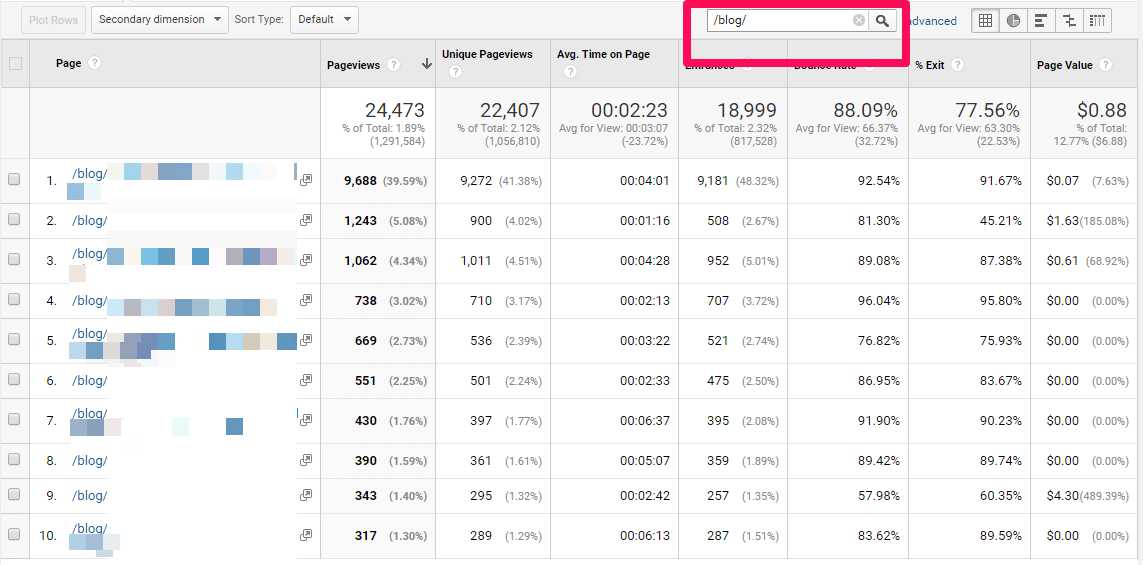
Task: Select the Pivot table view icon
Action: tap(1098, 21)
